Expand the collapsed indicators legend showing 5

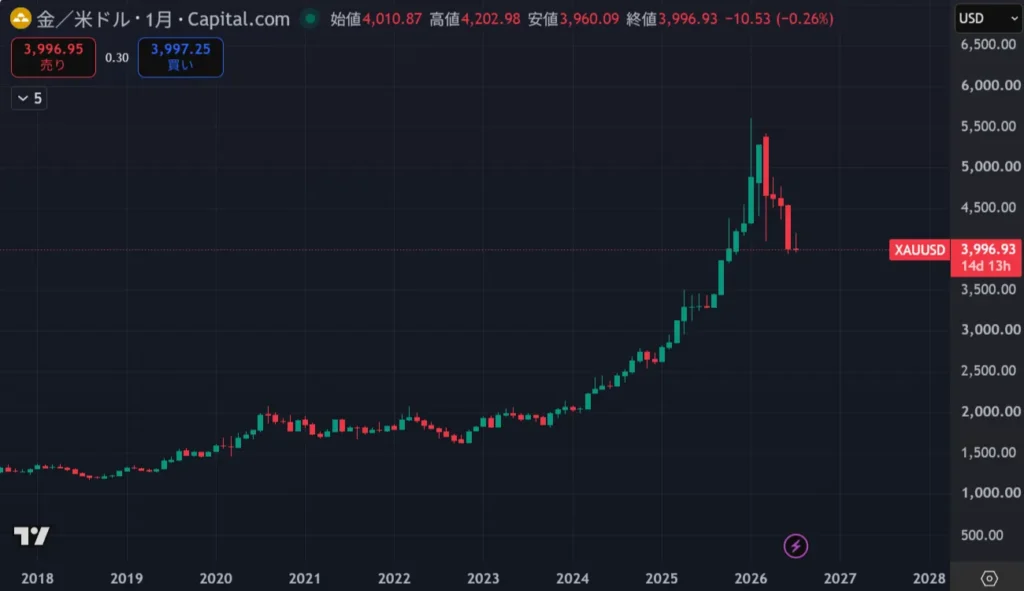click(x=29, y=99)
